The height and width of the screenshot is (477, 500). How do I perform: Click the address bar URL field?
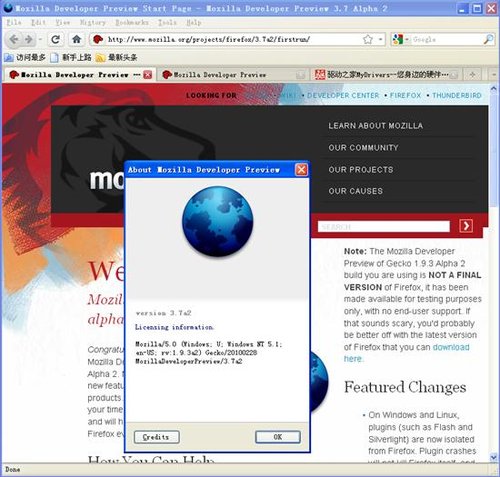[x=232, y=40]
